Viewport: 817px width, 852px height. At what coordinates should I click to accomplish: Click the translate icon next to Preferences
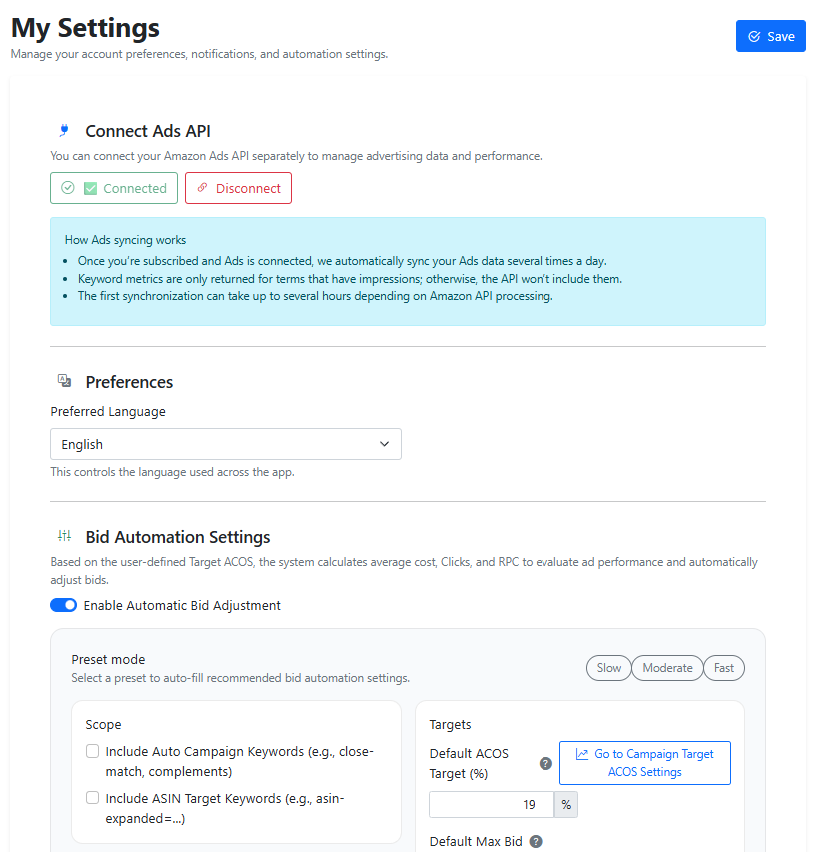click(64, 381)
